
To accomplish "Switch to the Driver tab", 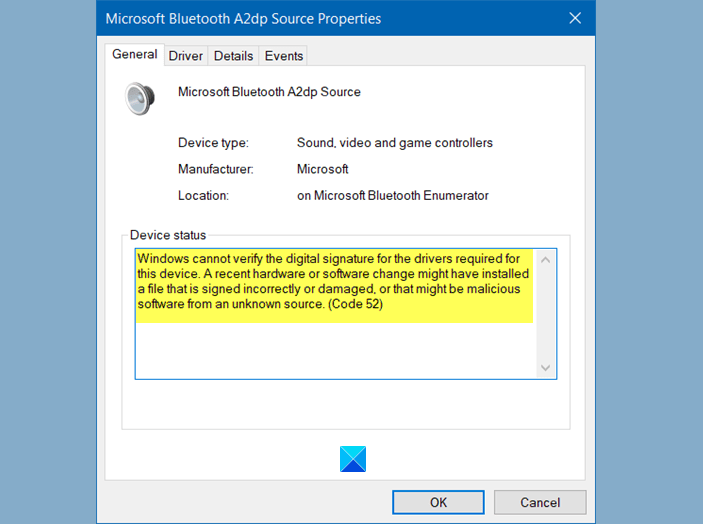I will [186, 56].
